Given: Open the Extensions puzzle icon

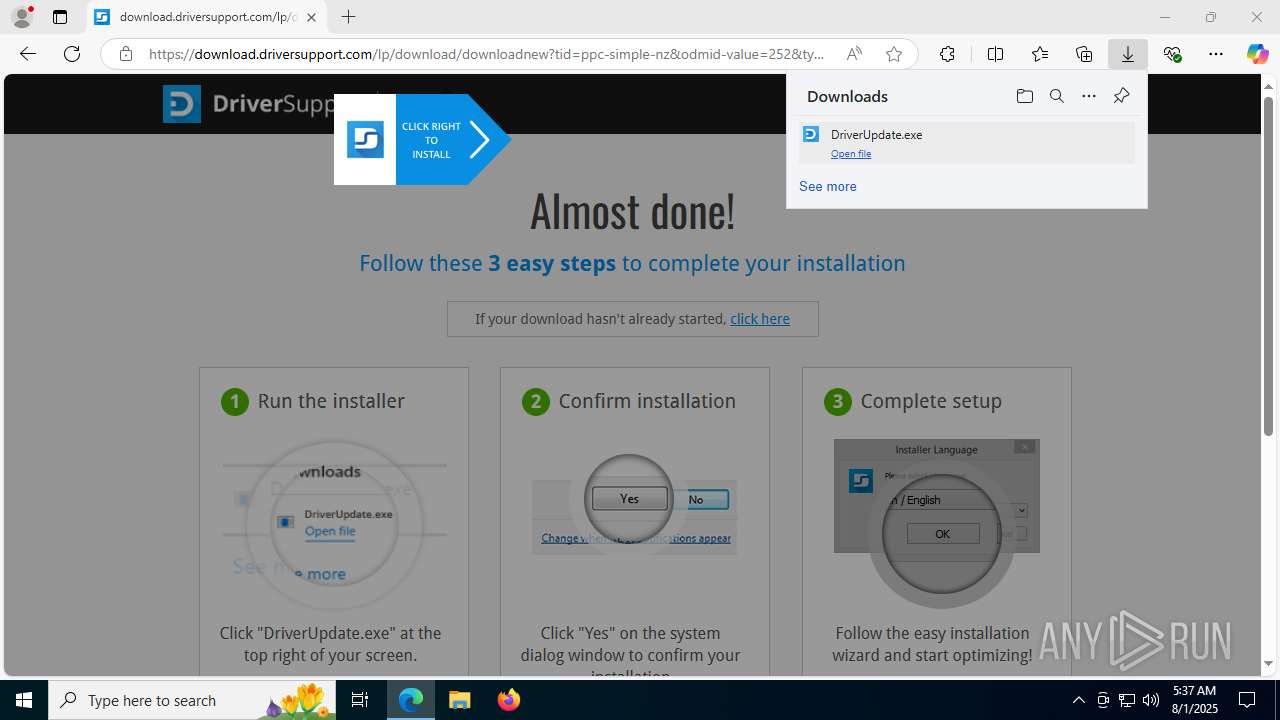Looking at the screenshot, I should (947, 54).
